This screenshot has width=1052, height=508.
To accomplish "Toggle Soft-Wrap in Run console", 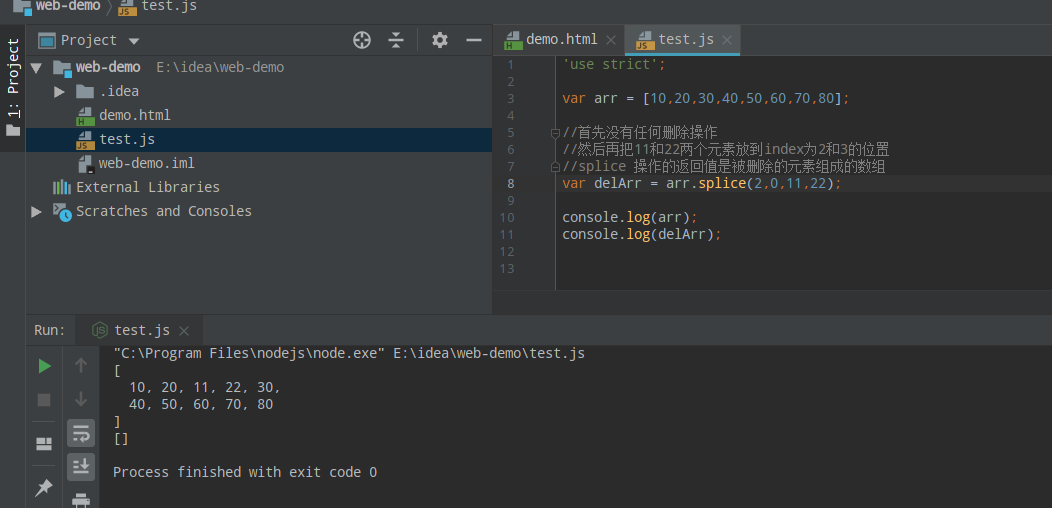I will point(81,434).
